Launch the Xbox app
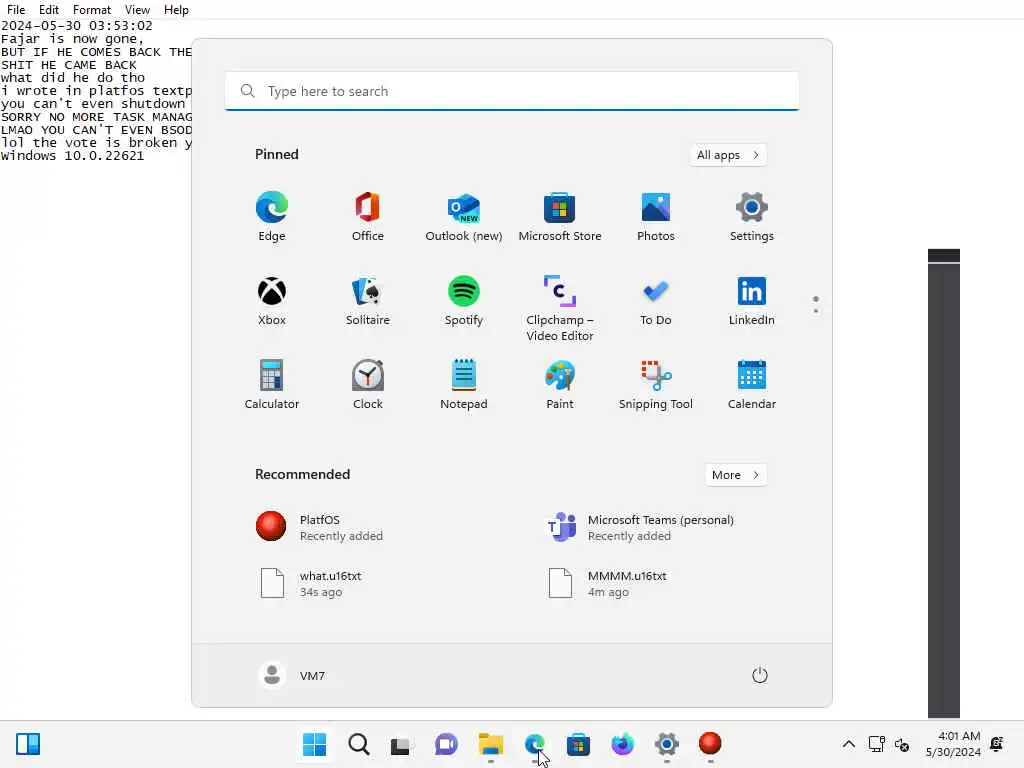Viewport: 1024px width, 768px height. coord(272,301)
